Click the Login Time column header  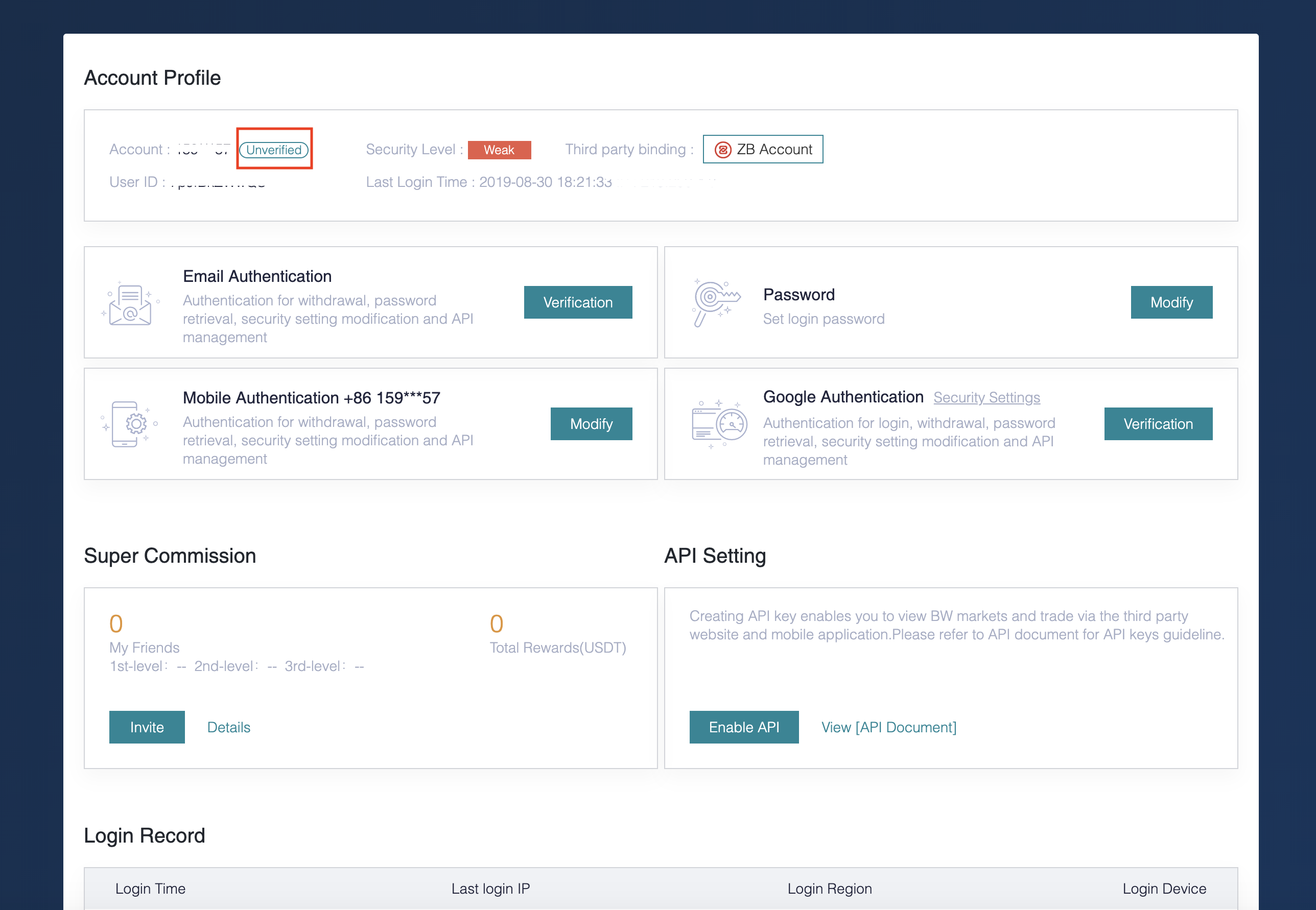point(150,889)
